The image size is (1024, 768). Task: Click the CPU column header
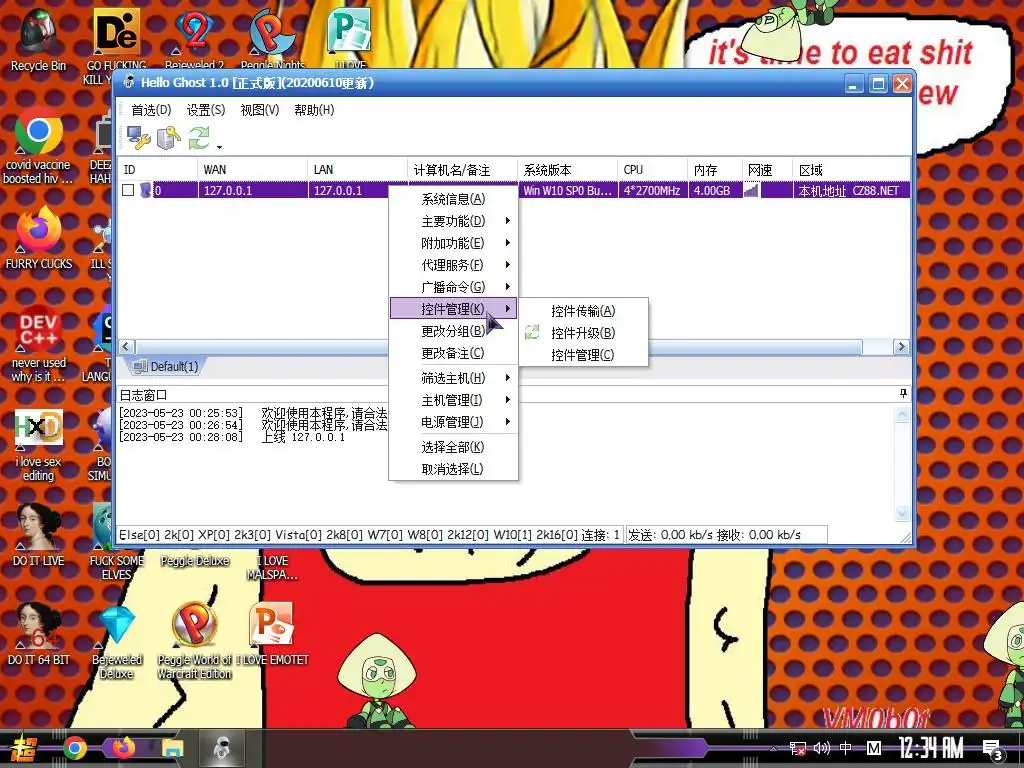[x=652, y=170]
